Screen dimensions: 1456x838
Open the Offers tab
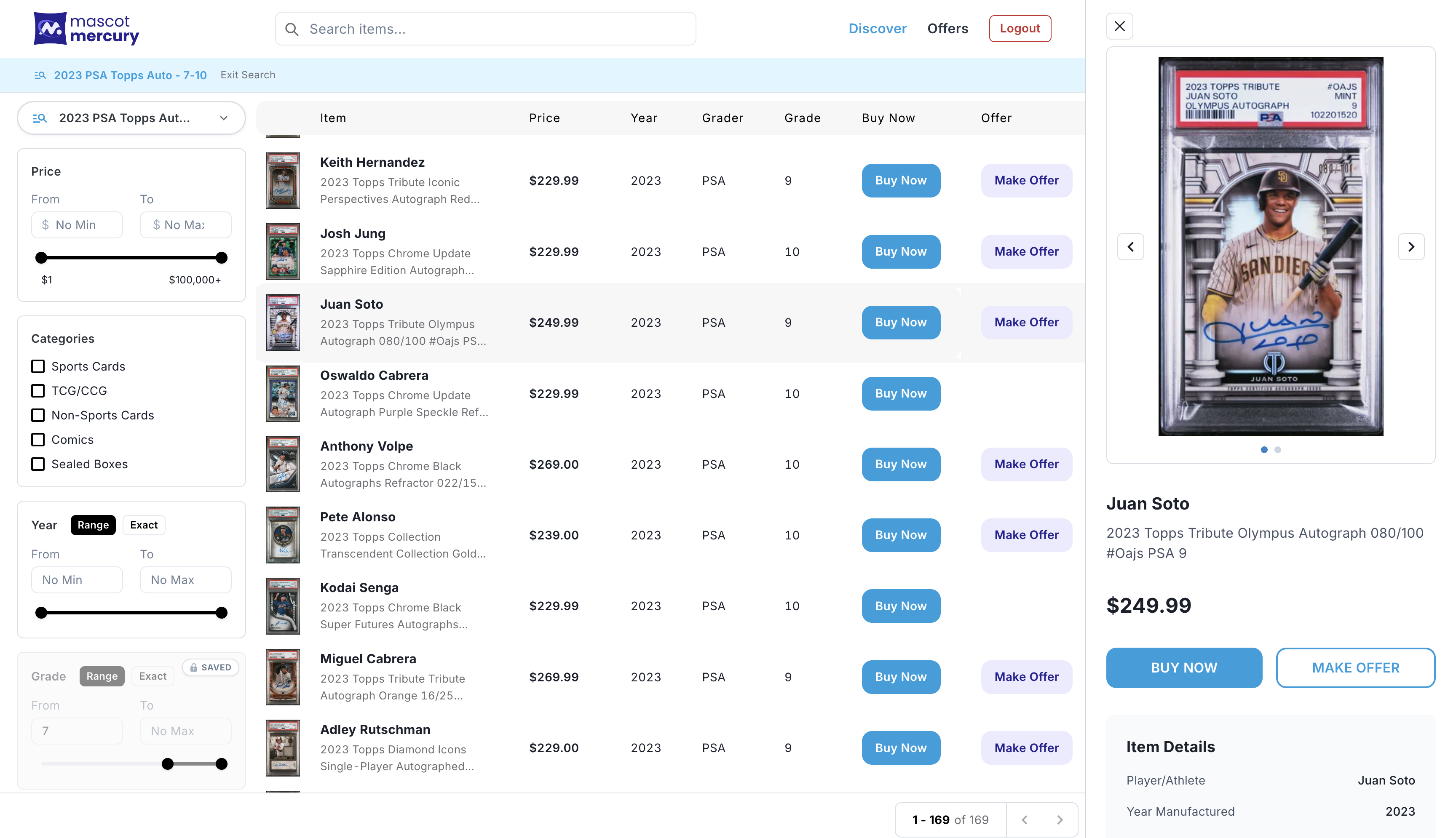947,28
